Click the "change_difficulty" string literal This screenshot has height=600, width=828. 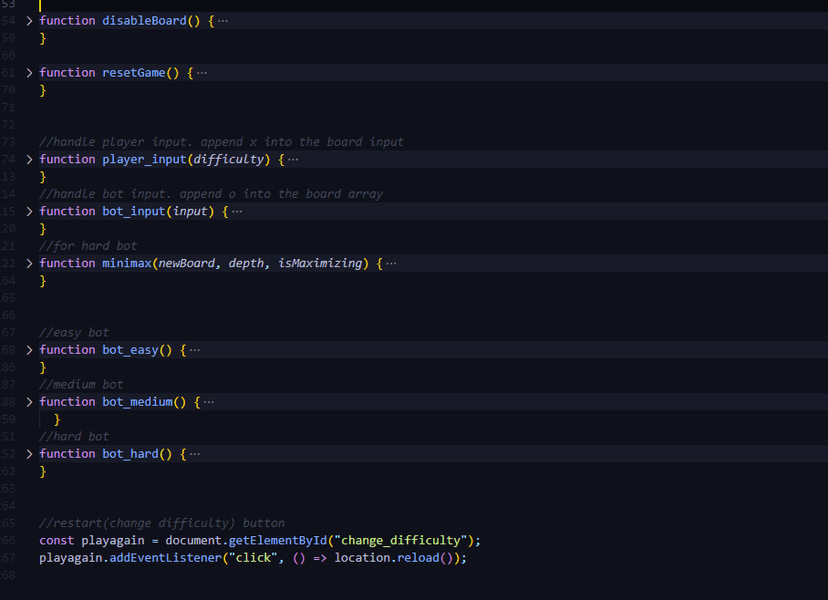coord(404,541)
